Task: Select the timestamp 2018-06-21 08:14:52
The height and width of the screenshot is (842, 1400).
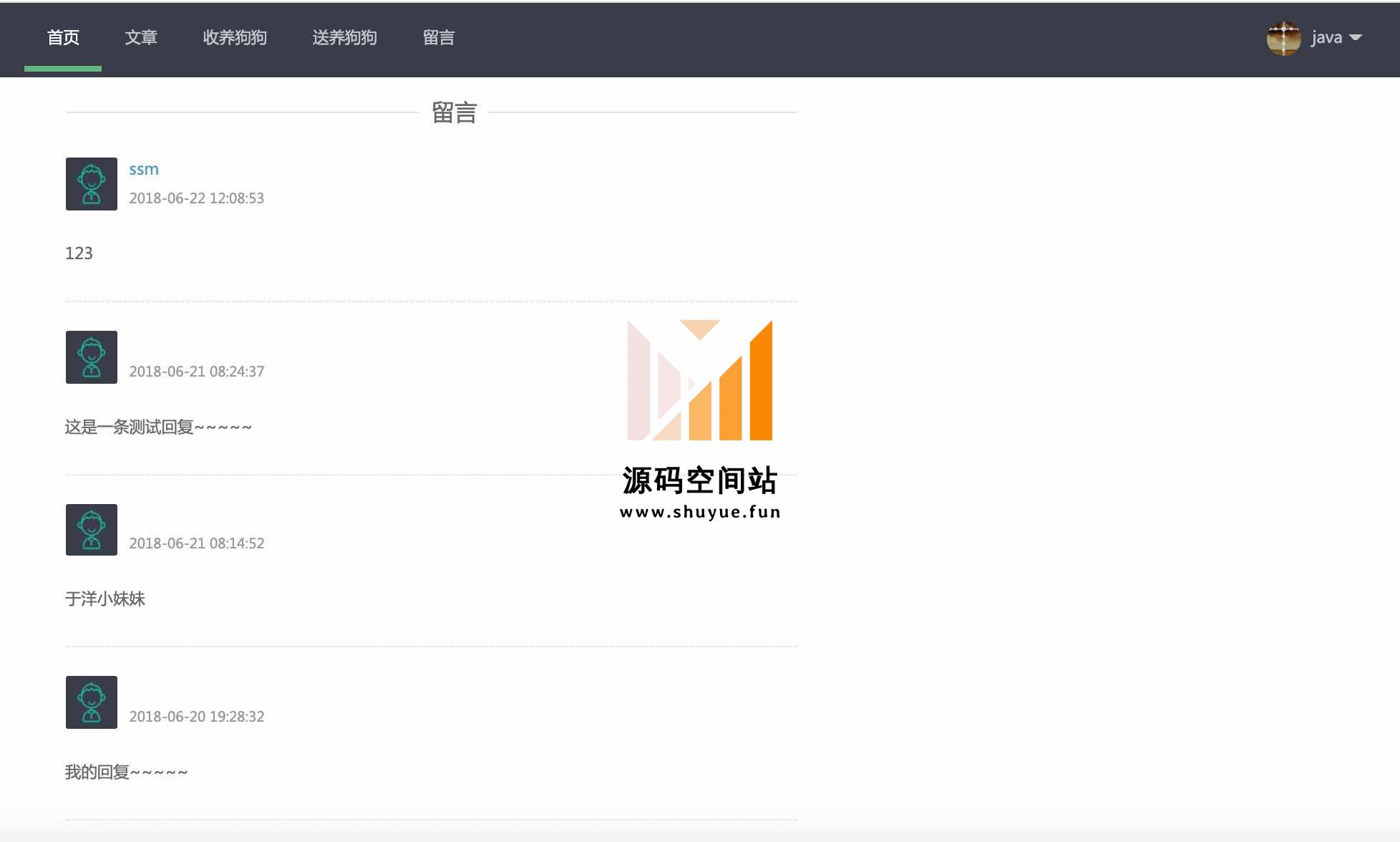Action: [197, 543]
